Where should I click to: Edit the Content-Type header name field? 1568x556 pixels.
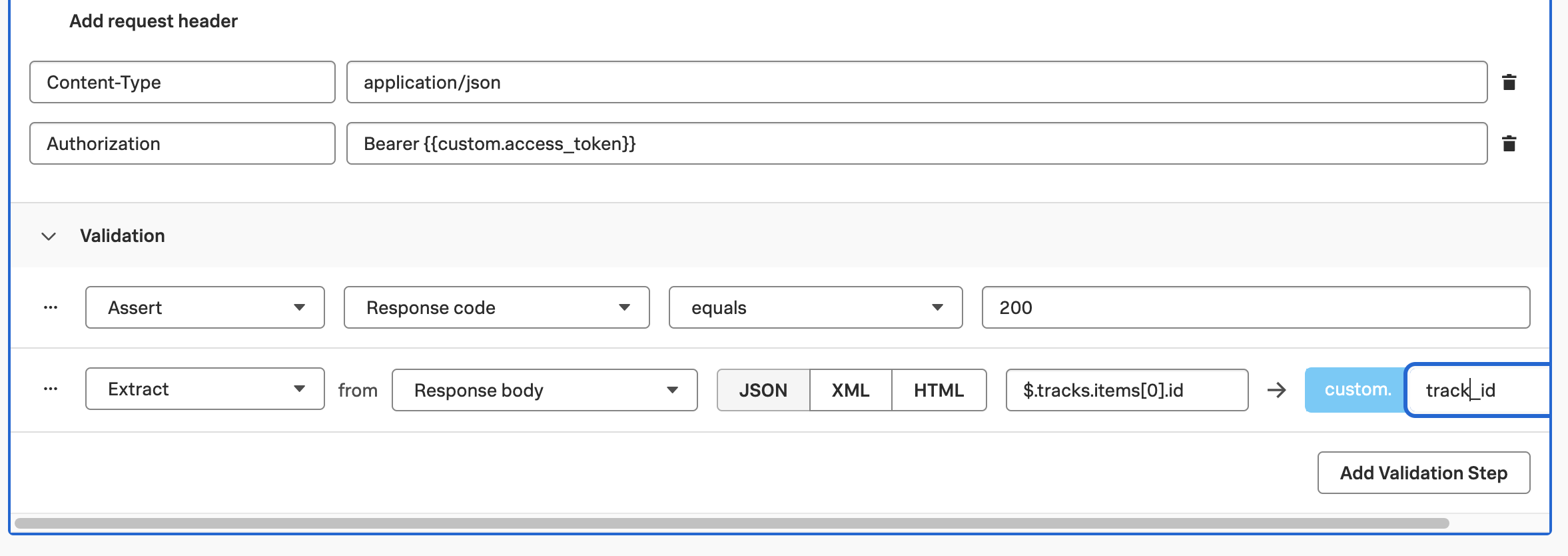(x=182, y=82)
